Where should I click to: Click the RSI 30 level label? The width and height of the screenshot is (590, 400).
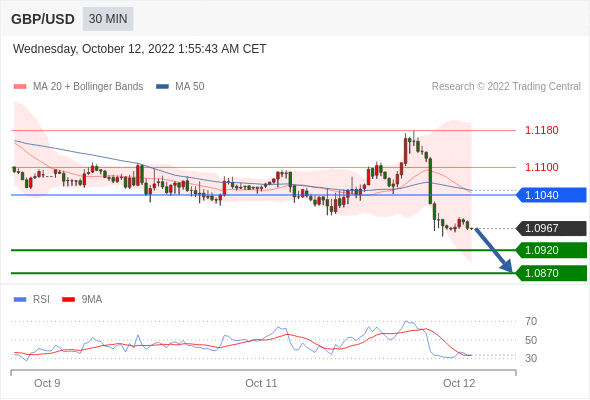[531, 358]
